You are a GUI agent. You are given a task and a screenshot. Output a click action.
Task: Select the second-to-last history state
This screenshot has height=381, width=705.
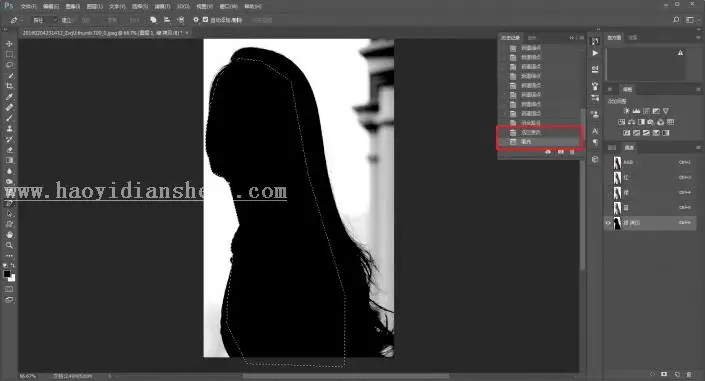(x=539, y=133)
